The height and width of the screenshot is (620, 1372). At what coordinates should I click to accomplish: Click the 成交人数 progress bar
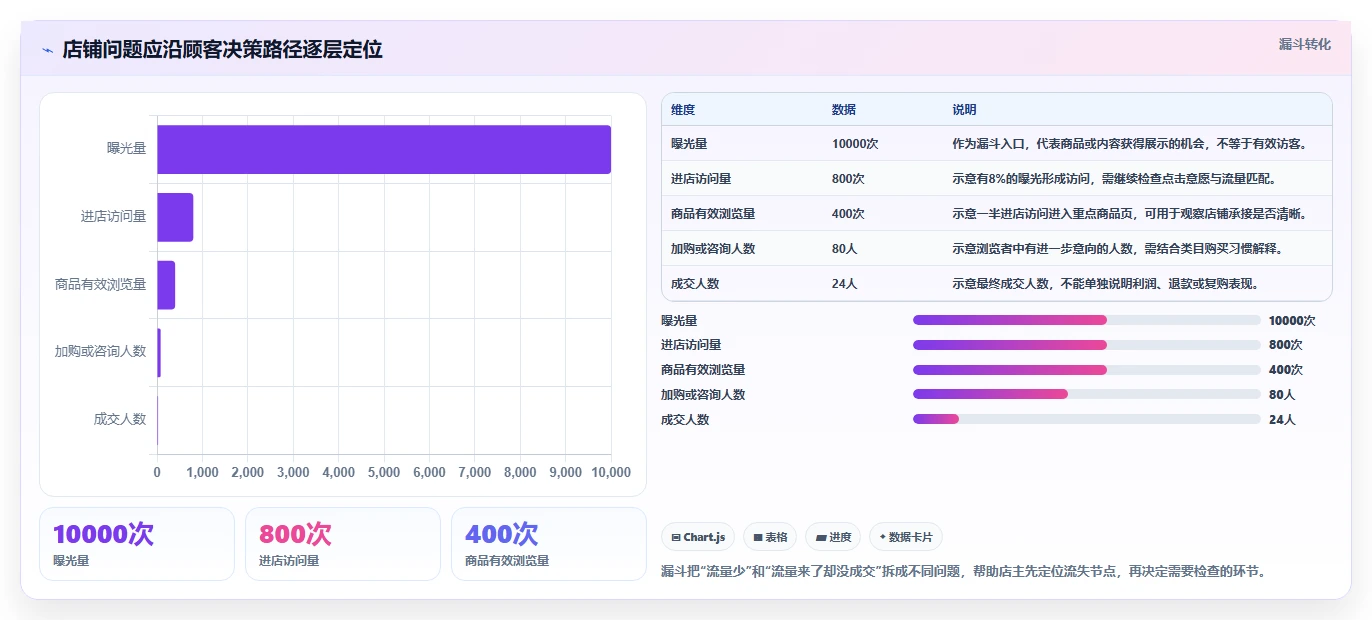(1086, 419)
